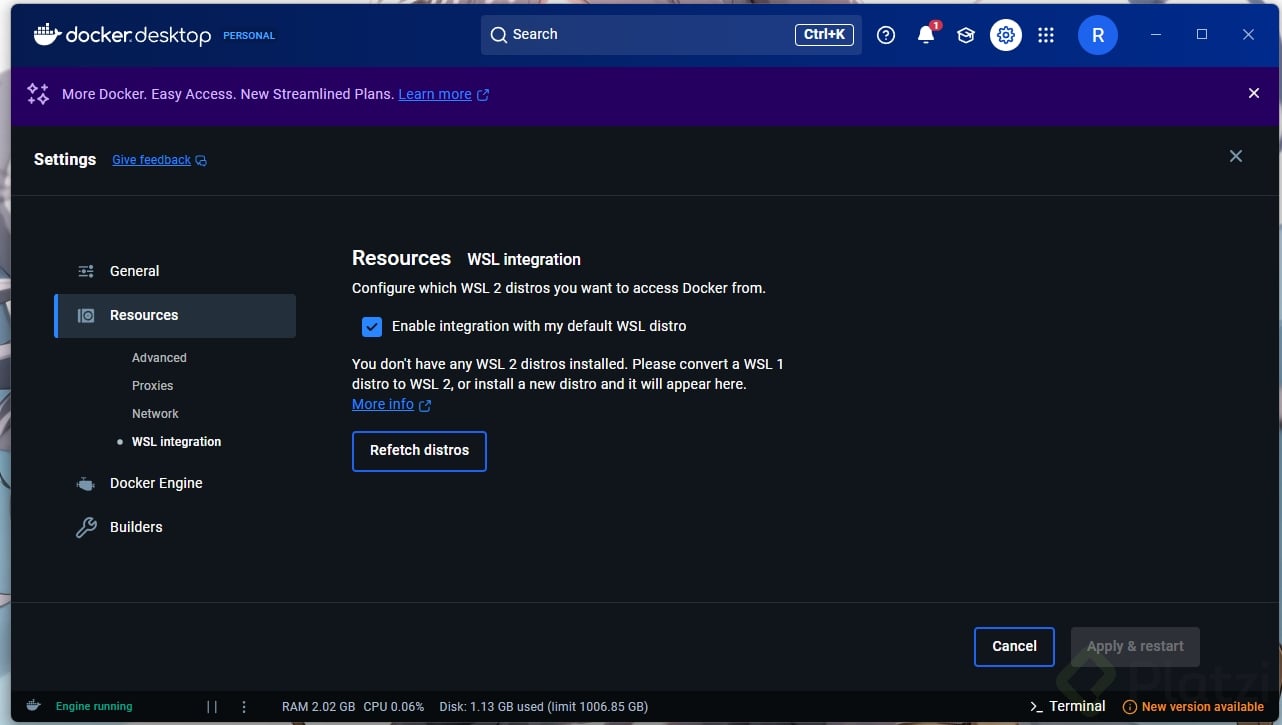Open Network settings under Resources
This screenshot has height=725, width=1282.
(155, 414)
